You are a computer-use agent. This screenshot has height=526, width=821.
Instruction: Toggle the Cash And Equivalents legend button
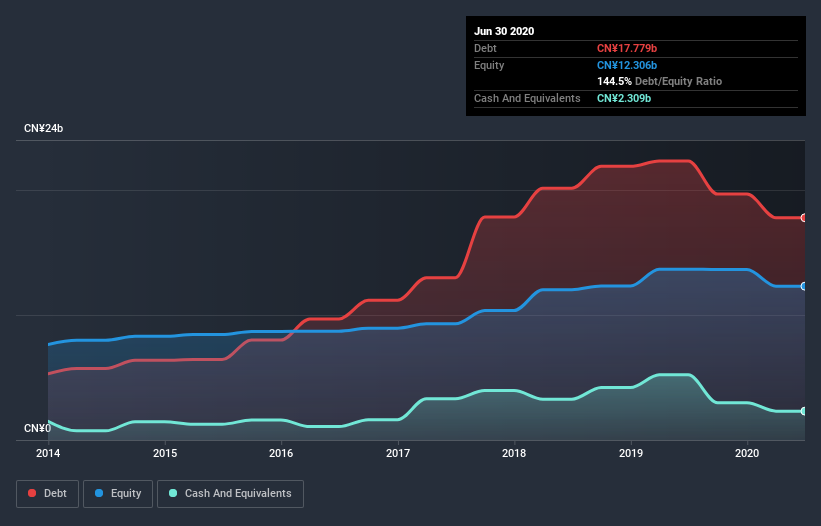[230, 494]
